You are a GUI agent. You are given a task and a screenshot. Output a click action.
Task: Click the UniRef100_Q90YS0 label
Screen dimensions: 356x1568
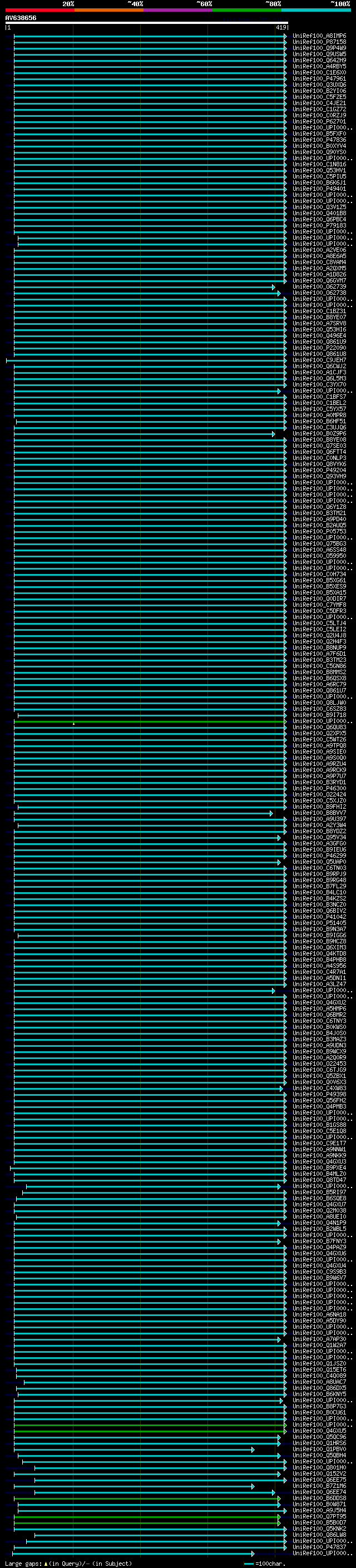319,152
